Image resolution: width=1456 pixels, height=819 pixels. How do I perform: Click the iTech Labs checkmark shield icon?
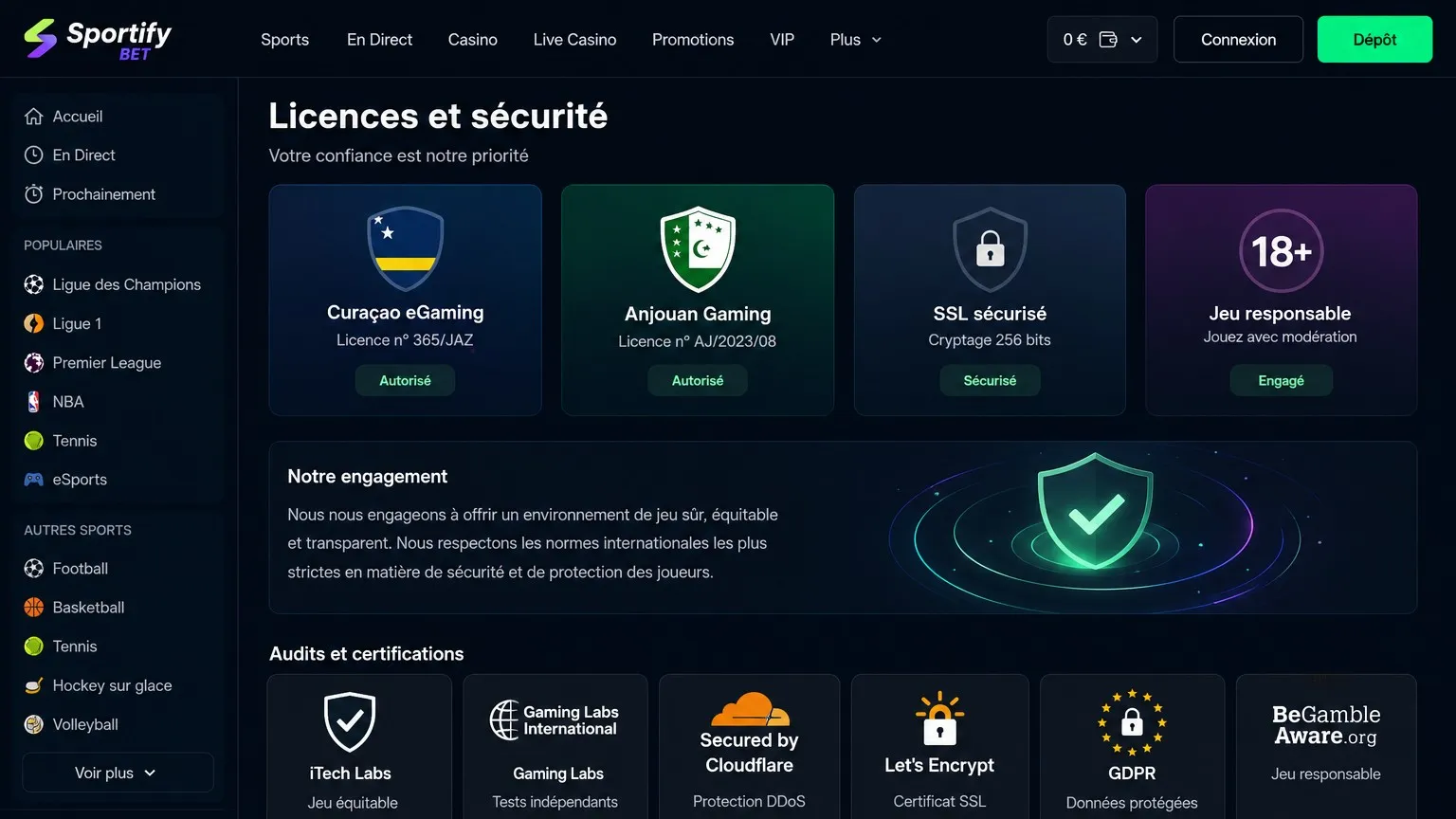coord(350,722)
